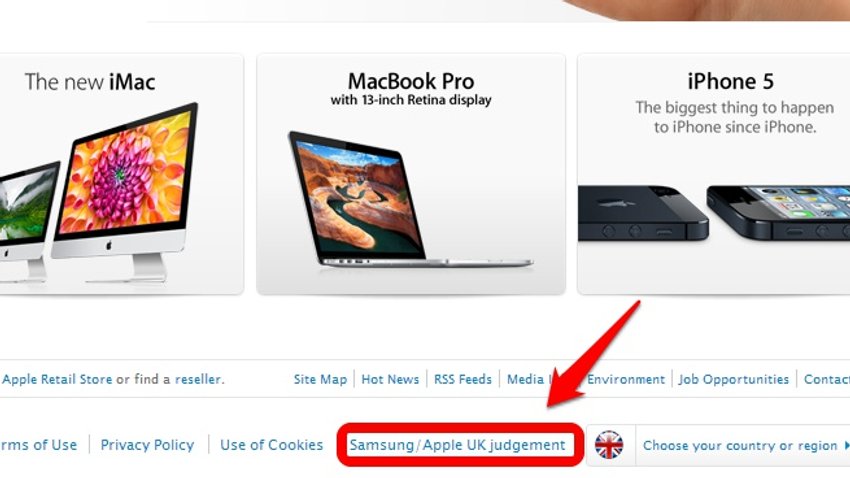The height and width of the screenshot is (478, 850).
Task: Click the MacBook Pro laptop image
Action: coord(410,199)
